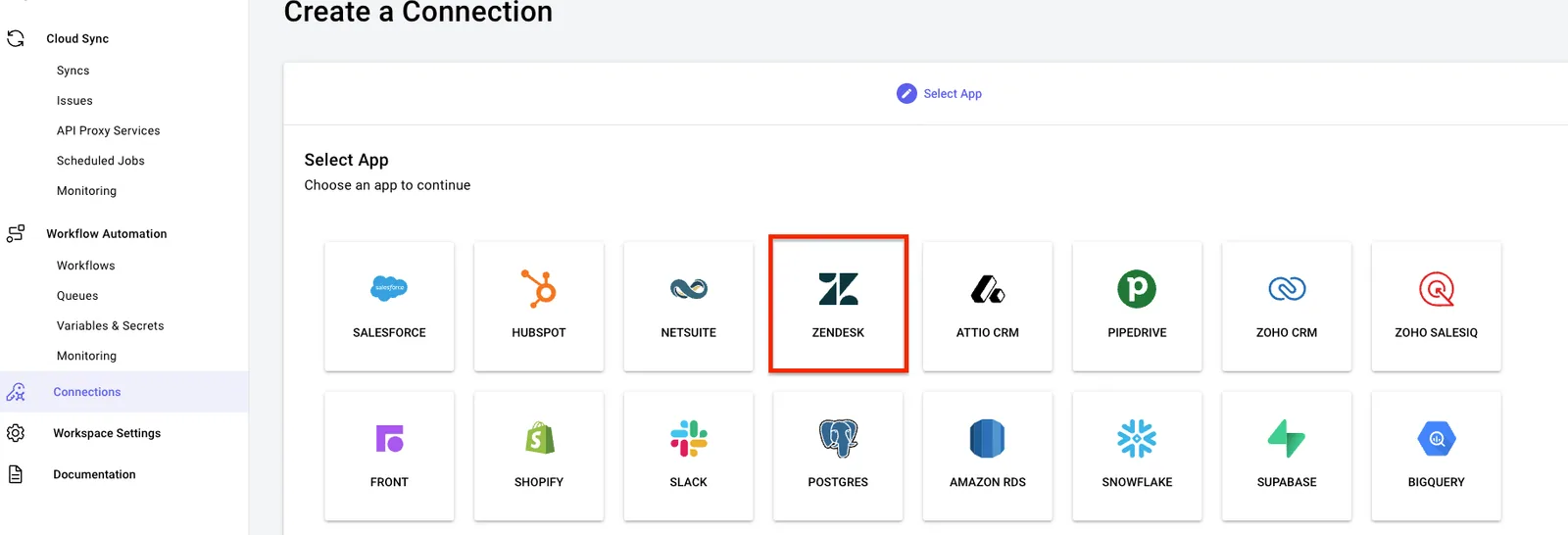The height and width of the screenshot is (535, 1568).
Task: Open Workflows in sidebar
Action: coord(85,266)
